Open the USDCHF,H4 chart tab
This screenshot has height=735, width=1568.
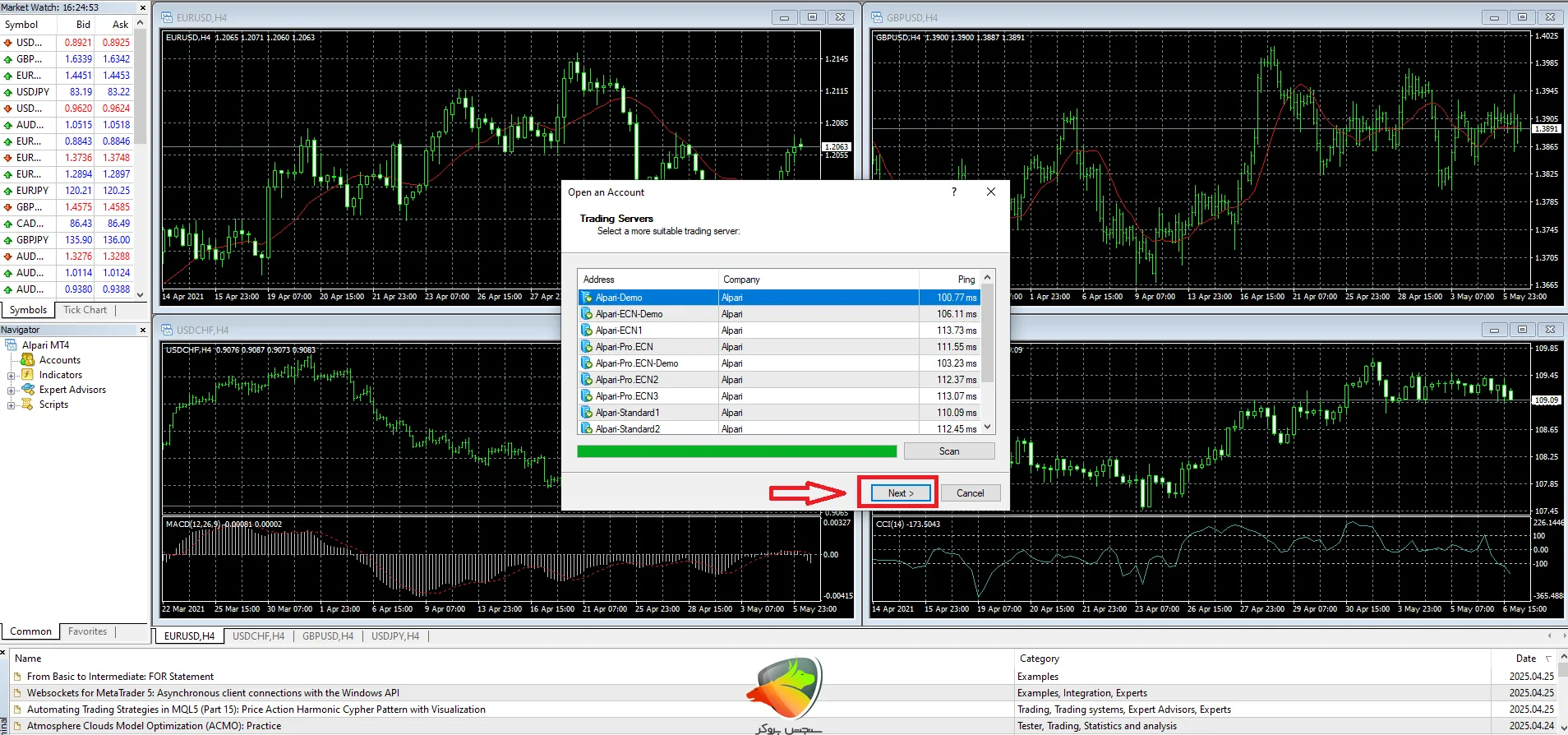coord(258,636)
